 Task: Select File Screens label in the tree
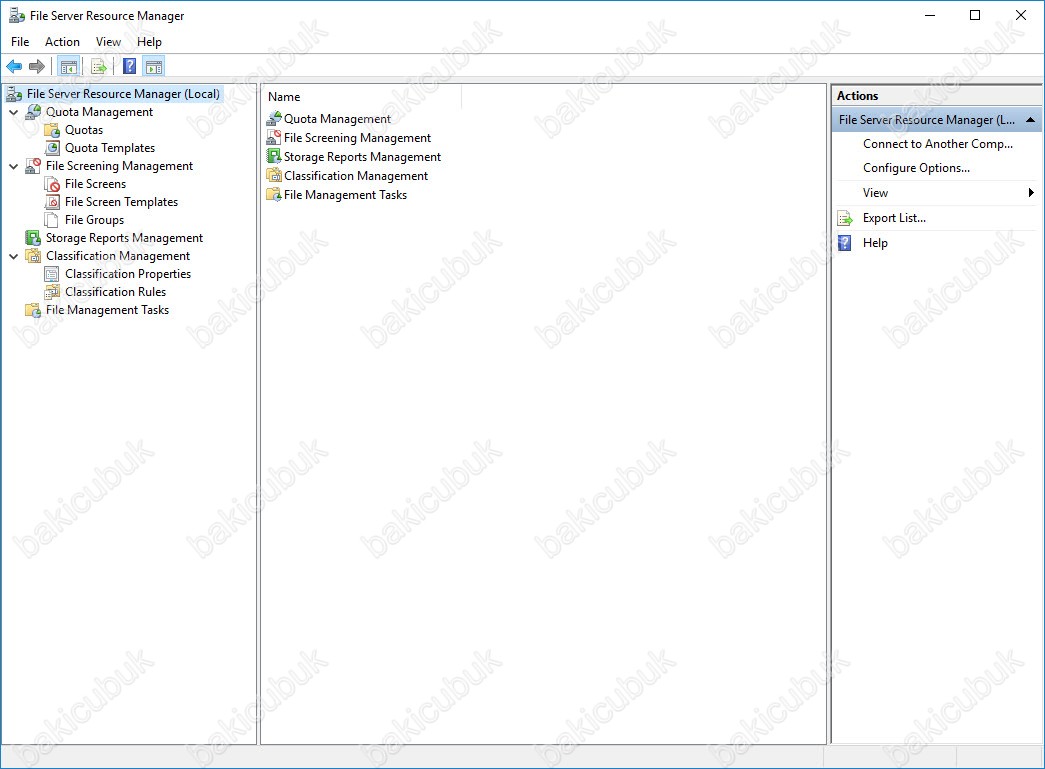[95, 184]
